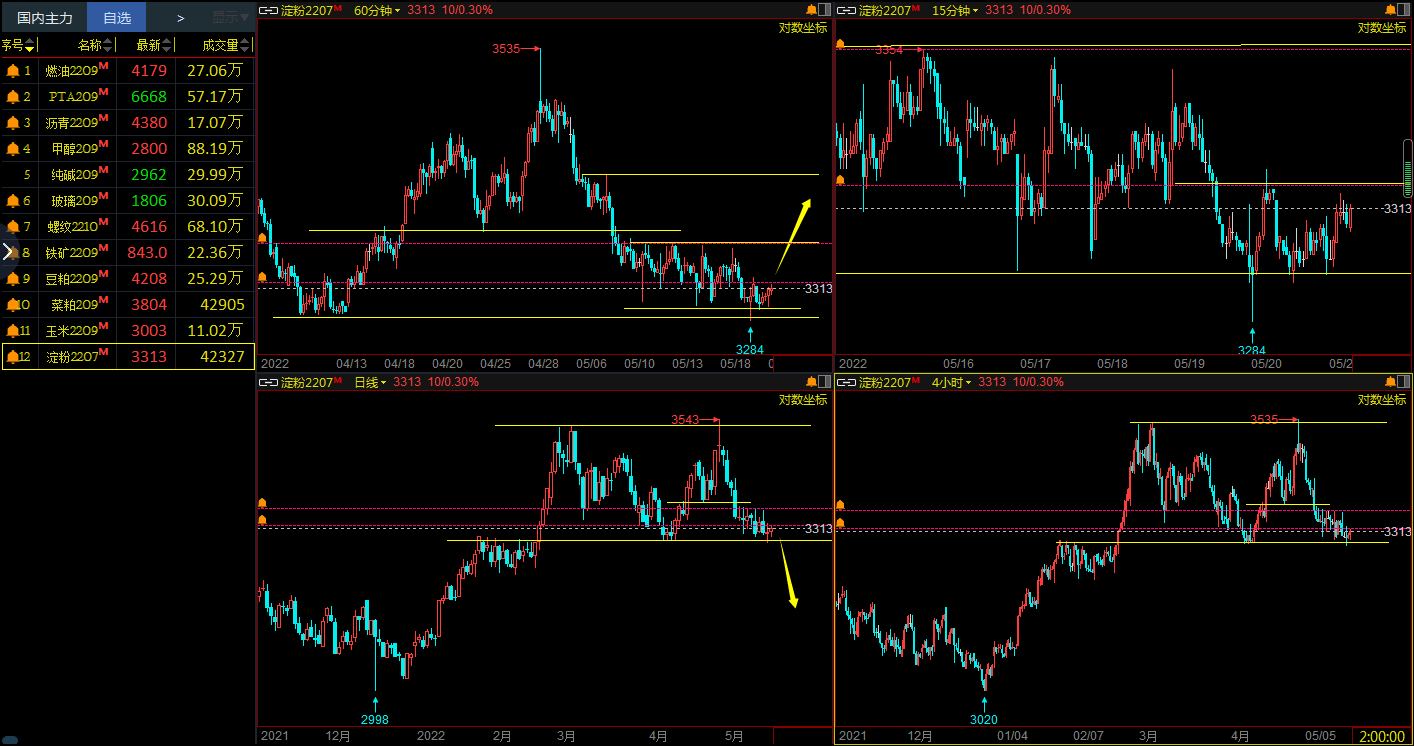
Task: Click the alert bell atop the 15分钟 chart
Action: [1389, 10]
